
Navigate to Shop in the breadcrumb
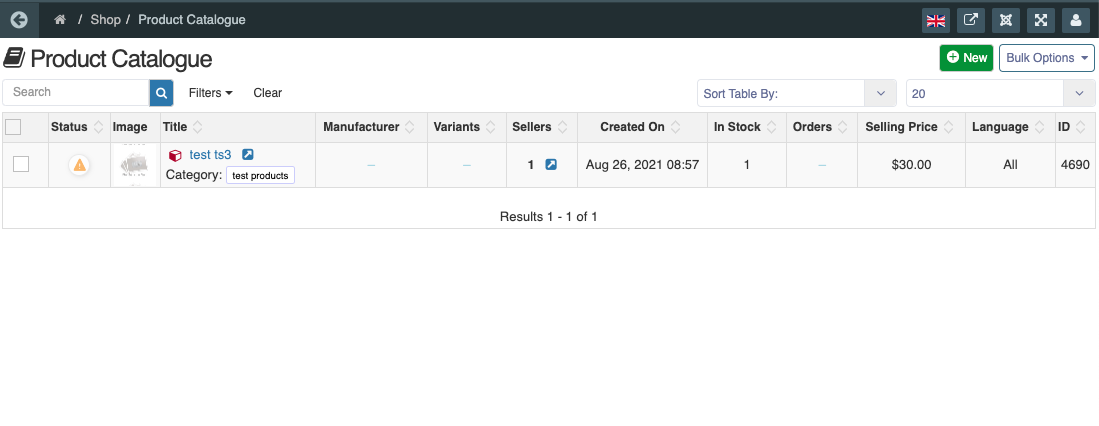[x=105, y=20]
